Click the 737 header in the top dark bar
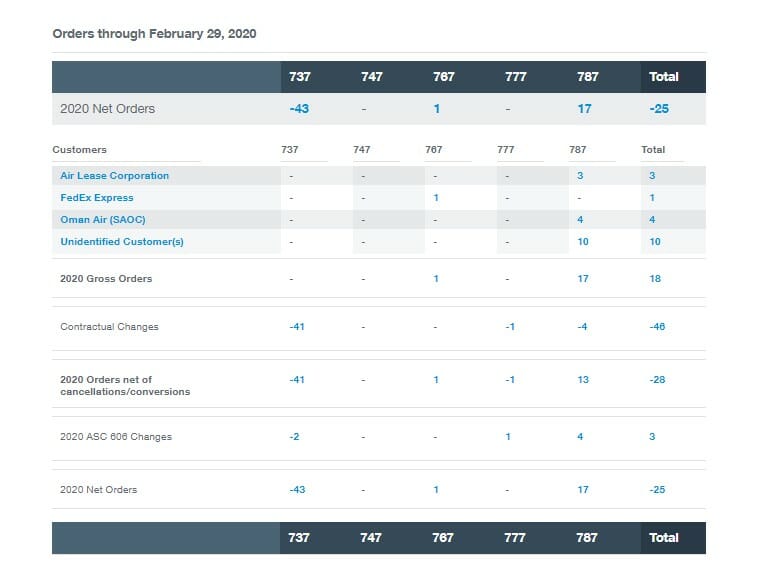 300,77
